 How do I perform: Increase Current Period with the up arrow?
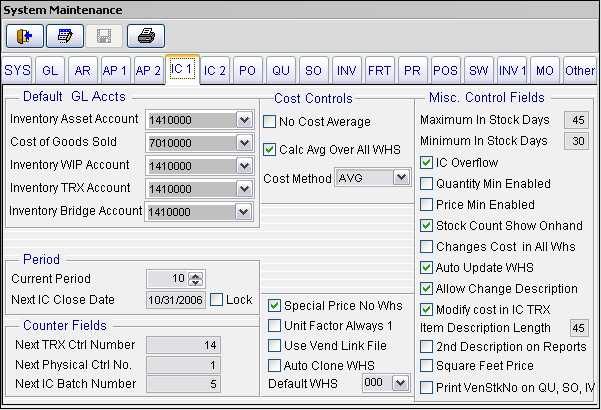tap(195, 276)
